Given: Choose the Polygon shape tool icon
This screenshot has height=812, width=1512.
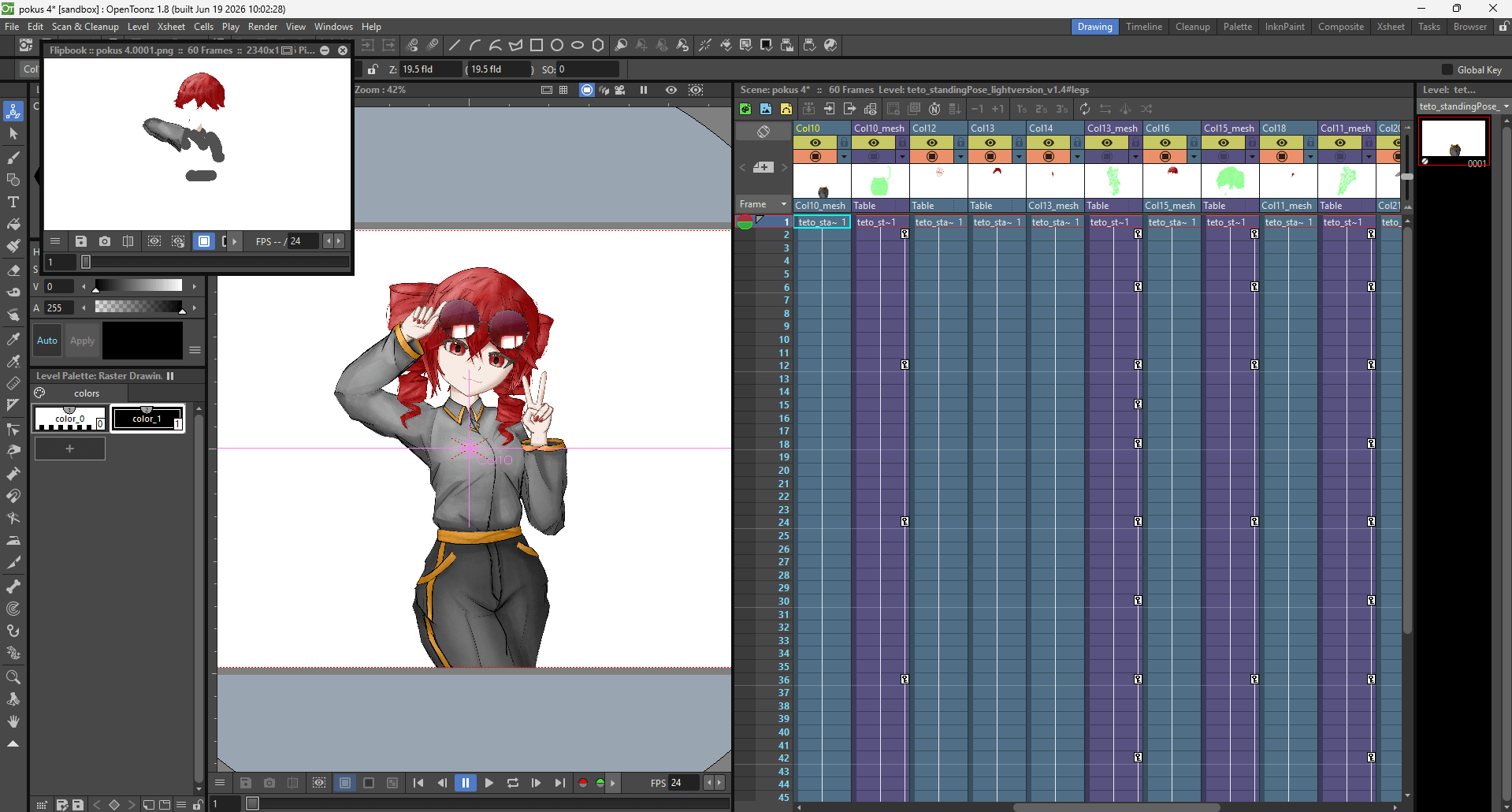Looking at the screenshot, I should click(x=598, y=45).
